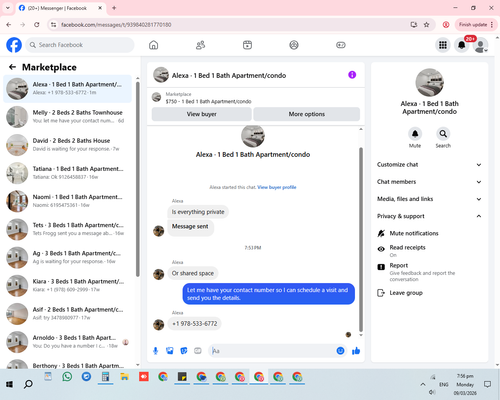Click the Search magnifier in chat panel
The width and height of the screenshot is (500, 400).
[443, 134]
